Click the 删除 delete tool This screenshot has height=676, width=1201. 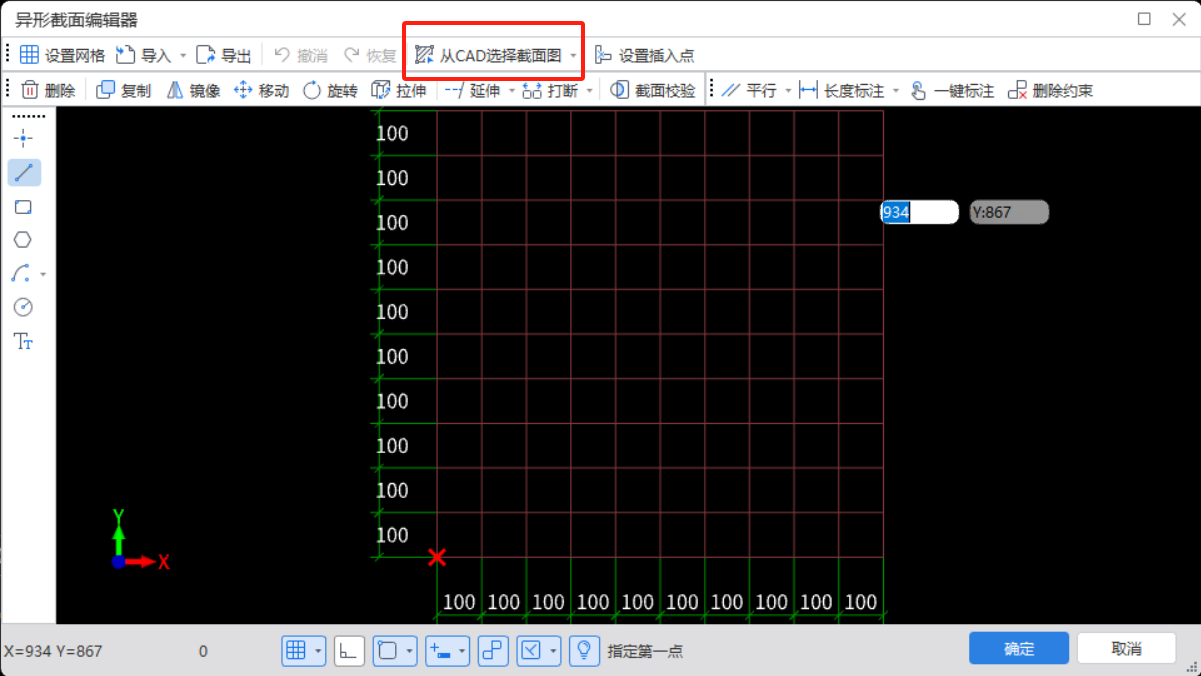click(48, 90)
